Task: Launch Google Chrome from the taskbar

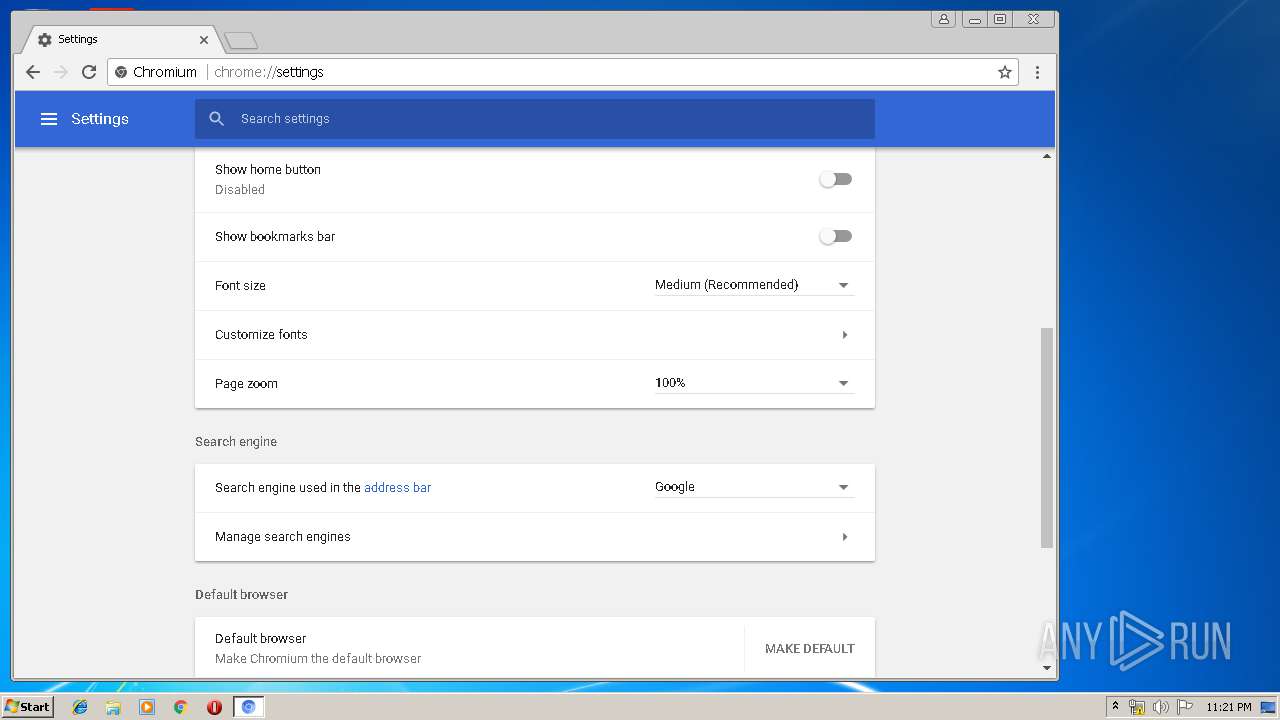Action: [180, 707]
